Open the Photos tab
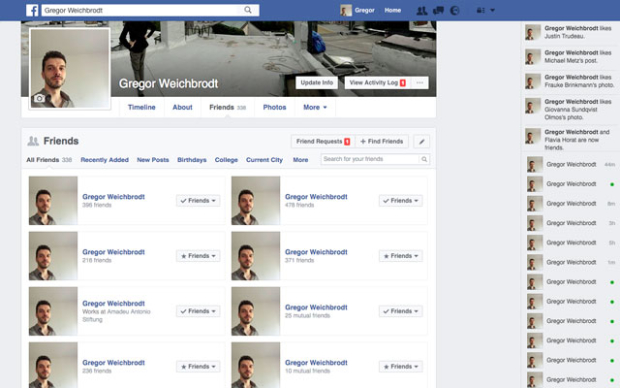Viewport: 620px width, 388px height. [x=274, y=108]
